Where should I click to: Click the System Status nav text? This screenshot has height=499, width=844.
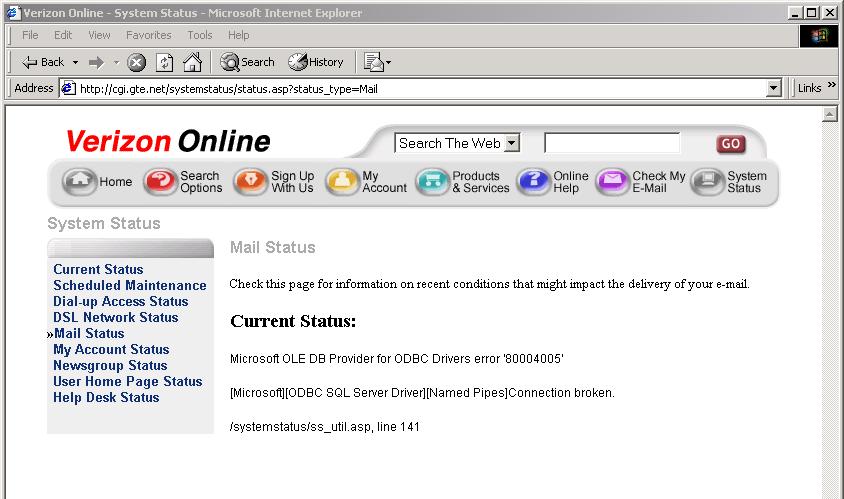pyautogui.click(x=747, y=182)
